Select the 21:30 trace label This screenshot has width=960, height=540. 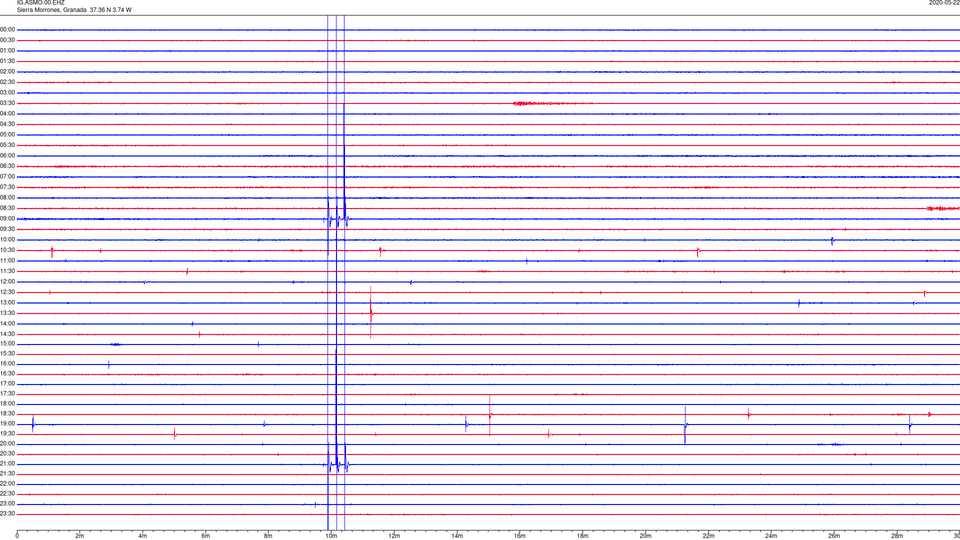pos(7,473)
